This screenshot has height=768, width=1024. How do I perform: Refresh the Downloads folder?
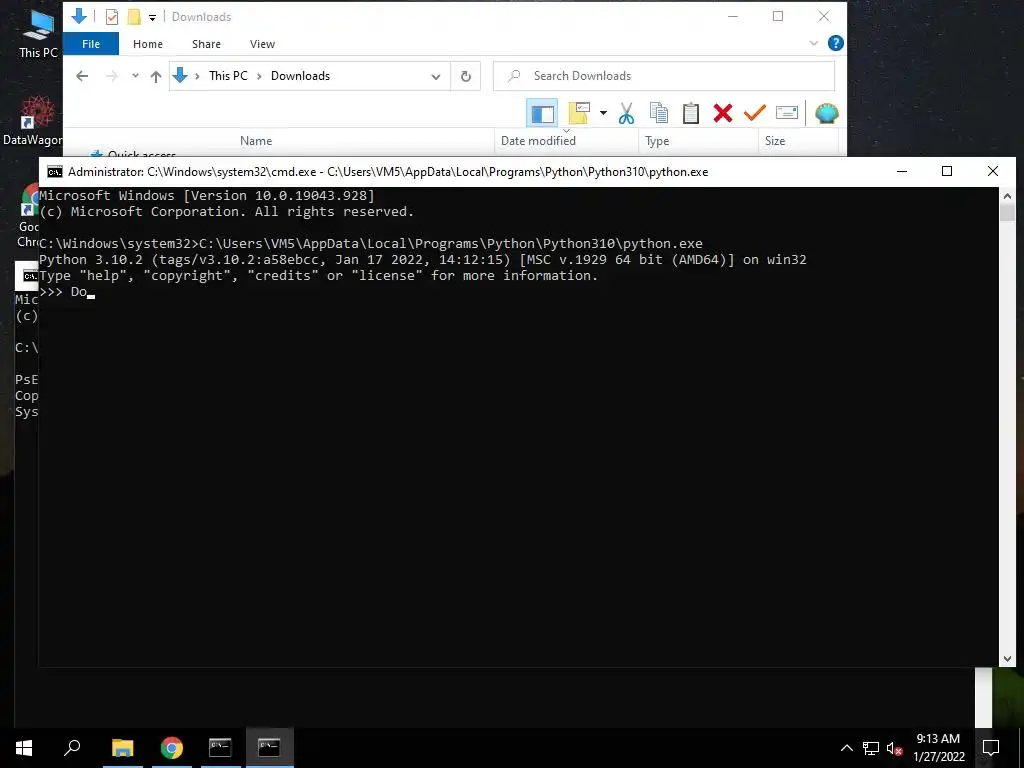(466, 76)
